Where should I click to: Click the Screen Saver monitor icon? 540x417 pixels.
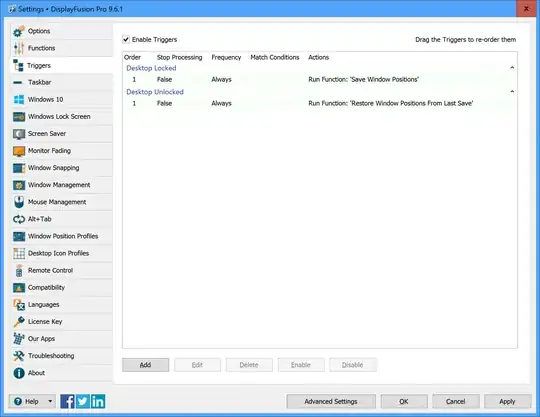(x=19, y=134)
